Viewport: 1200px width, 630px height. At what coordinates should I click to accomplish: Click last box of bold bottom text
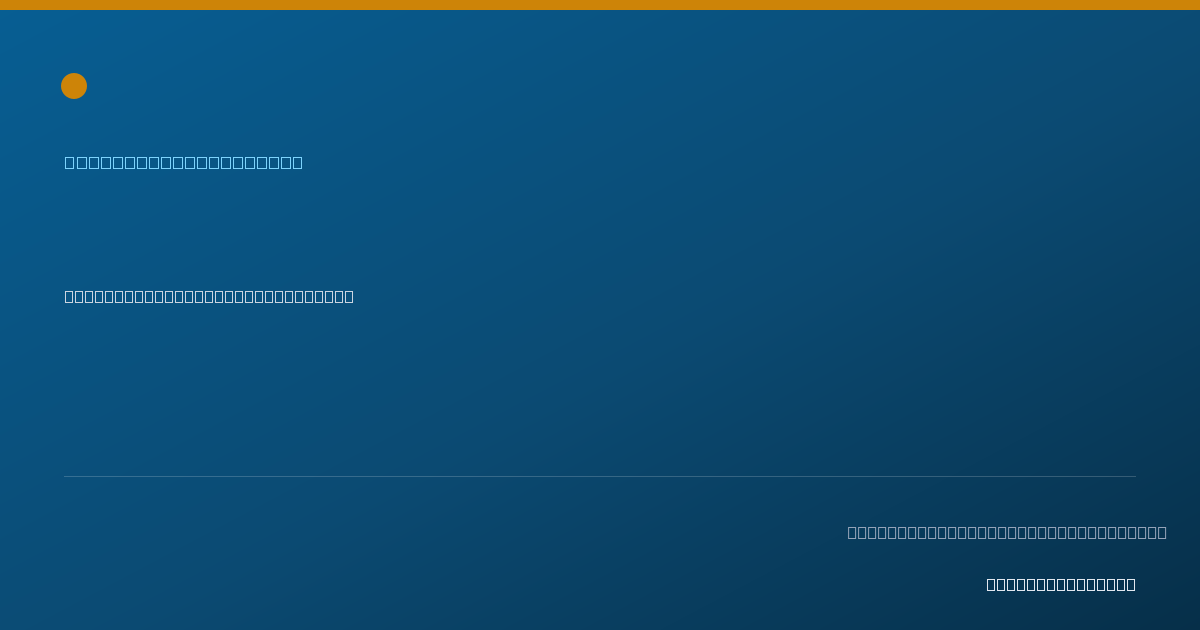point(1131,584)
